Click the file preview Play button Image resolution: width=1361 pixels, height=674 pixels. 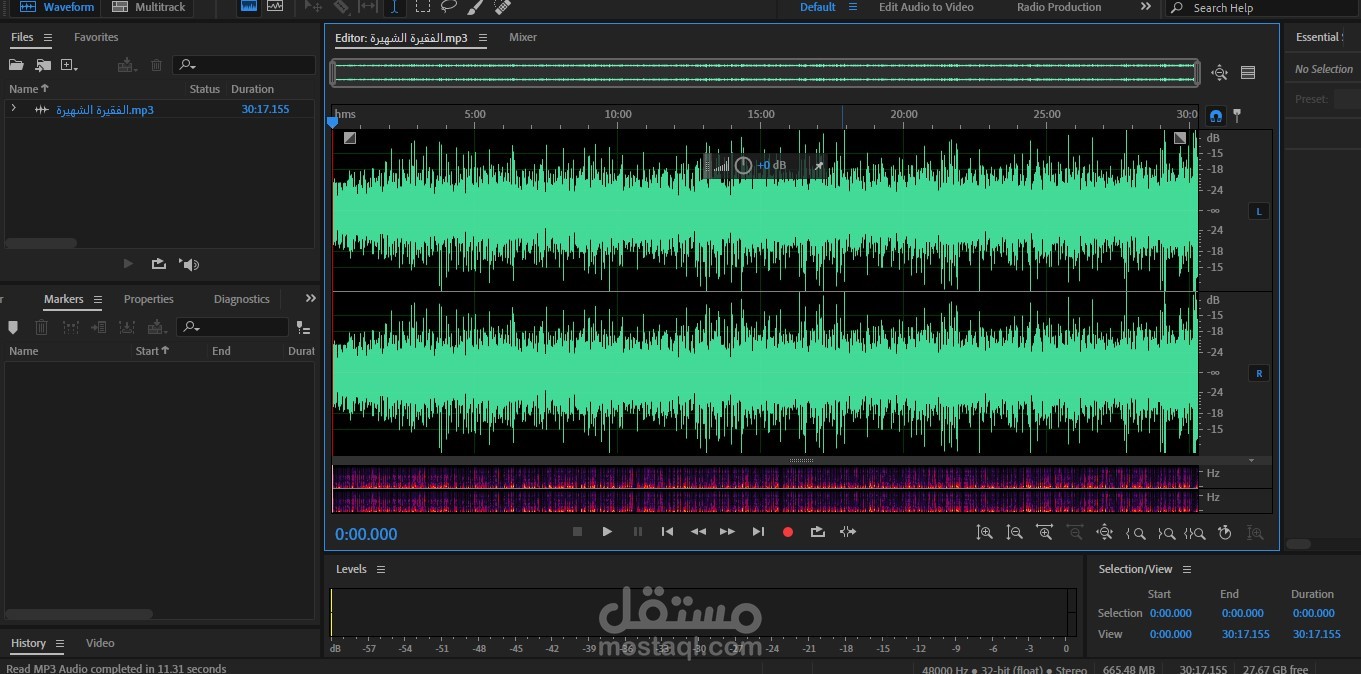[128, 264]
